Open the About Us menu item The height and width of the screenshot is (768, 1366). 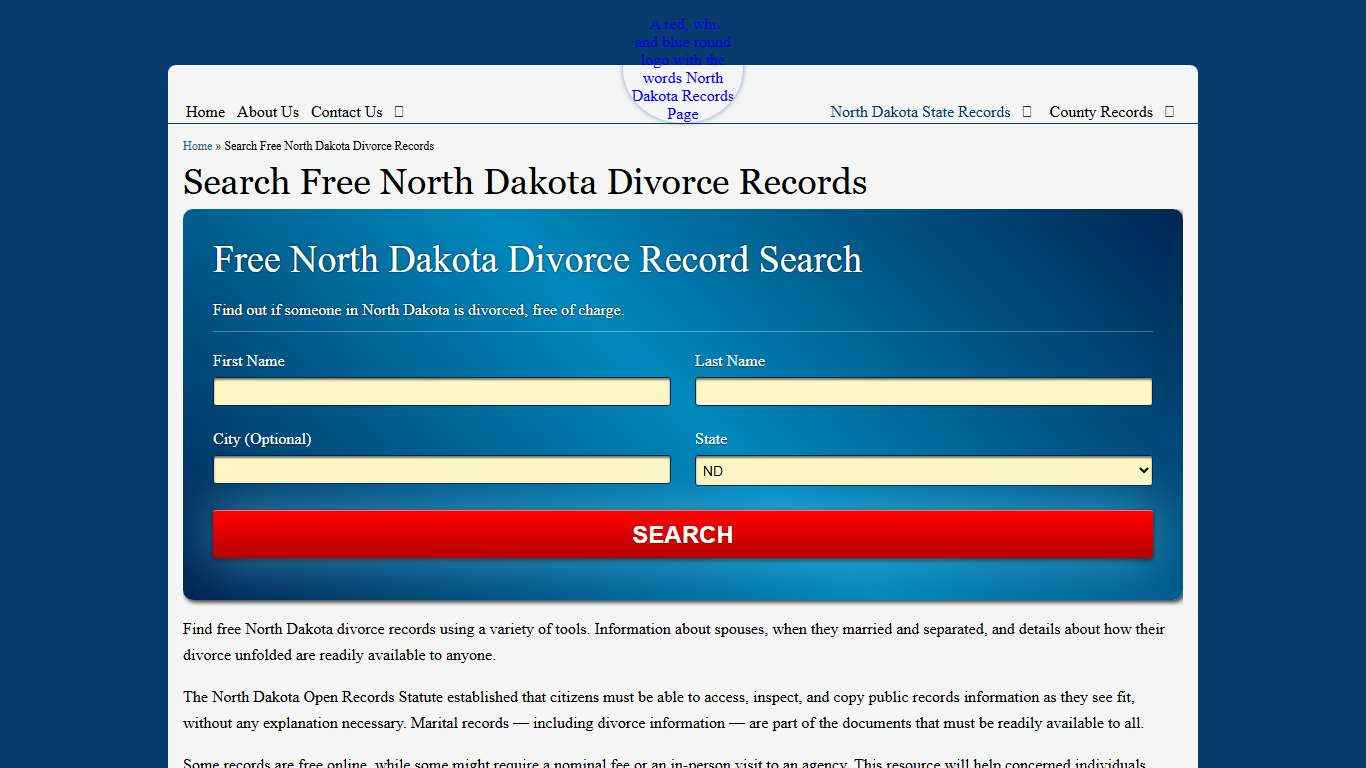click(267, 112)
